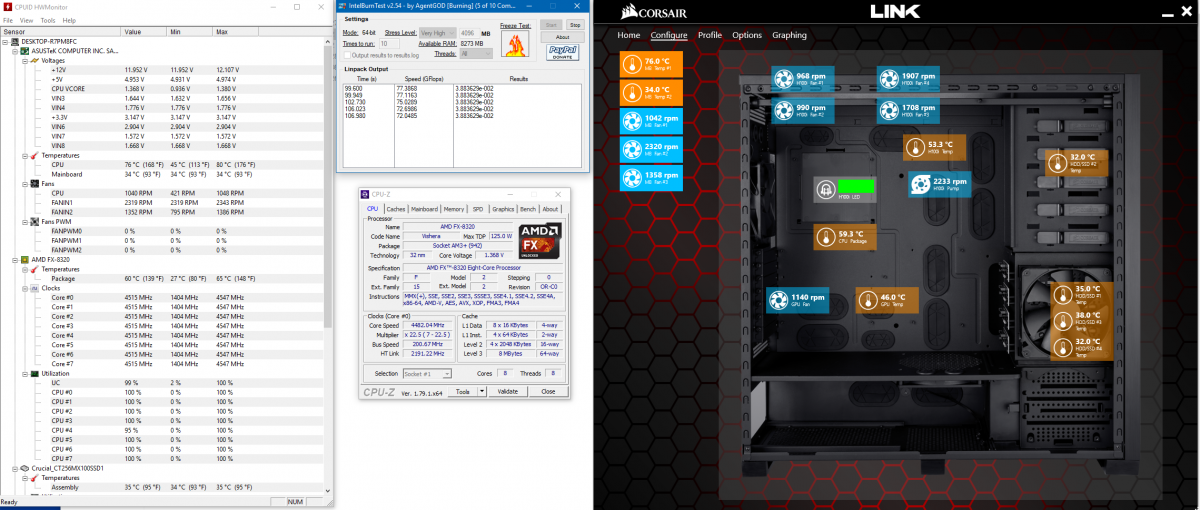
Task: Switch to the Caches tab in CPU-Z
Action: click(x=397, y=209)
